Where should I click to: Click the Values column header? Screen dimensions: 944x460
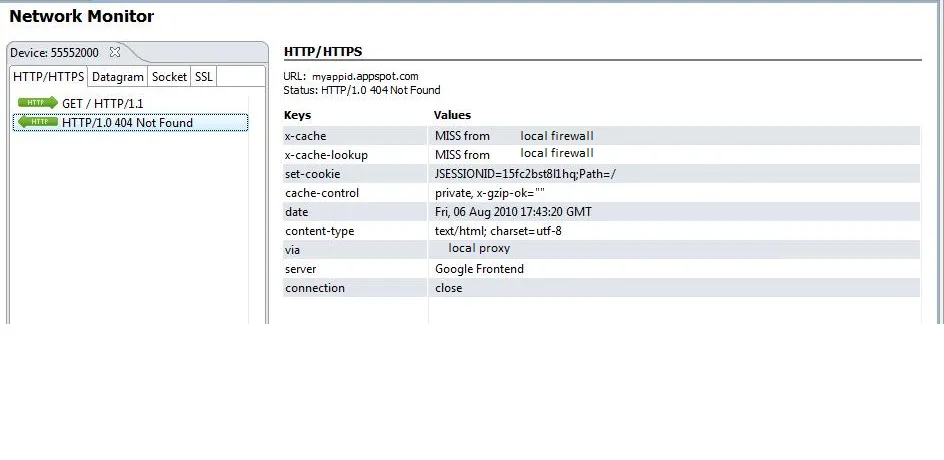(x=452, y=115)
